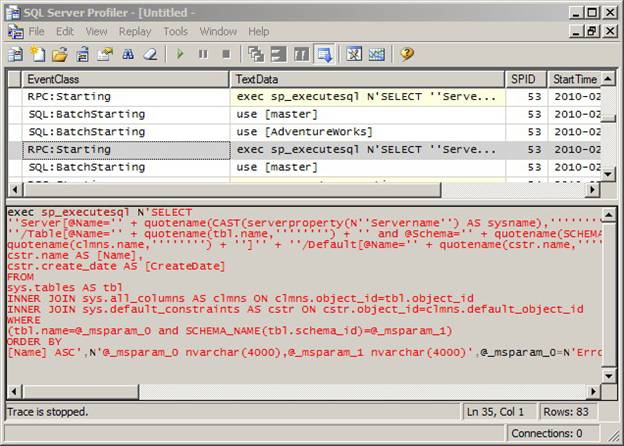Screen dimensions: 624x446
Task: Open the Replay menu
Action: (135, 31)
